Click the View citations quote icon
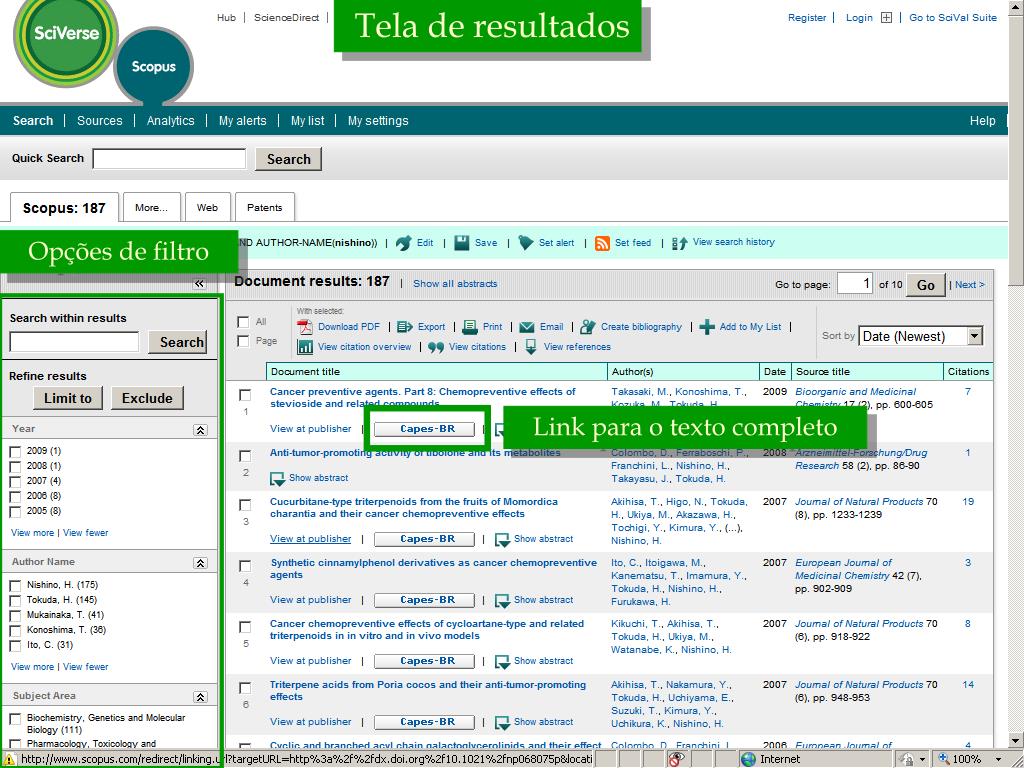 436,347
